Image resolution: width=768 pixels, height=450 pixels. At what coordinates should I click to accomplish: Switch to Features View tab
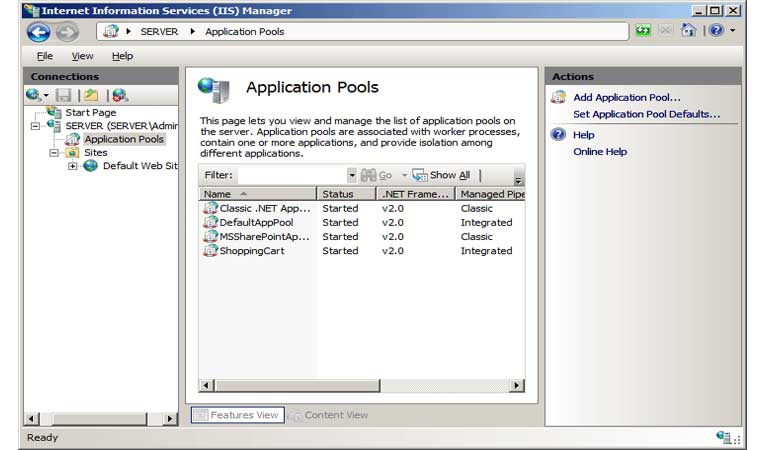pyautogui.click(x=238, y=415)
